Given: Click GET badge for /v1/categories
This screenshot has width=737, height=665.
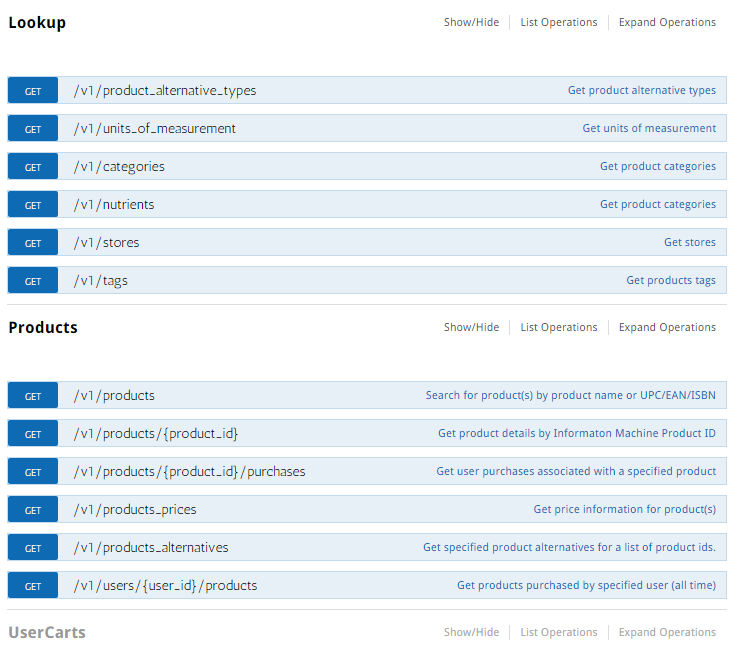Looking at the screenshot, I should 33,166.
